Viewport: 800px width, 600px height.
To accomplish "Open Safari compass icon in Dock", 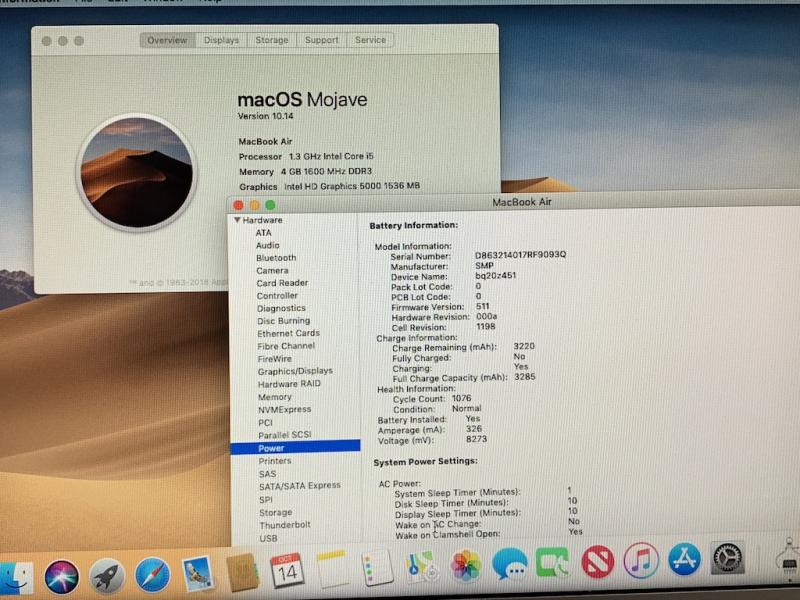I will (x=152, y=575).
